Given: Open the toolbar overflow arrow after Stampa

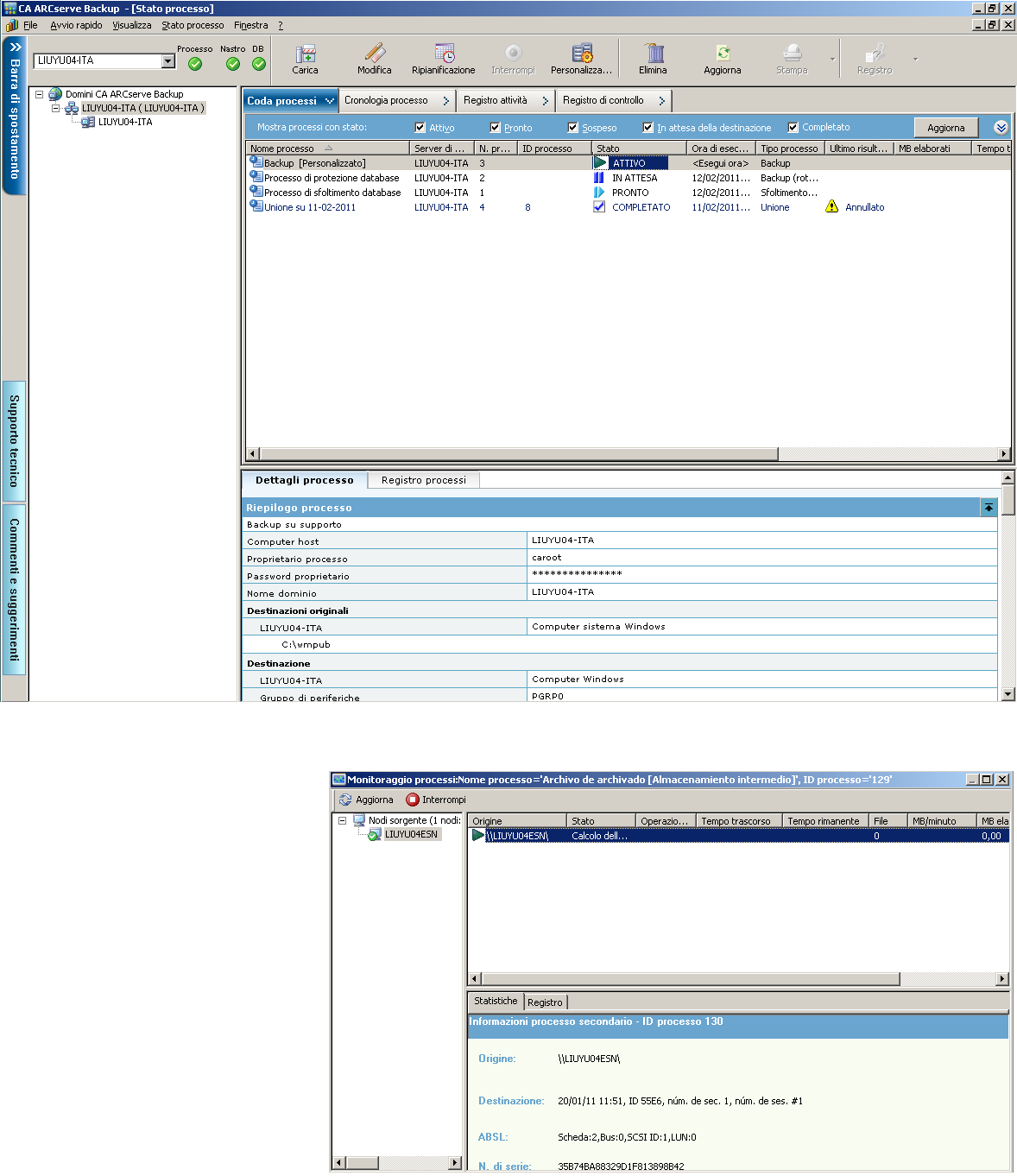Looking at the screenshot, I should [832, 60].
